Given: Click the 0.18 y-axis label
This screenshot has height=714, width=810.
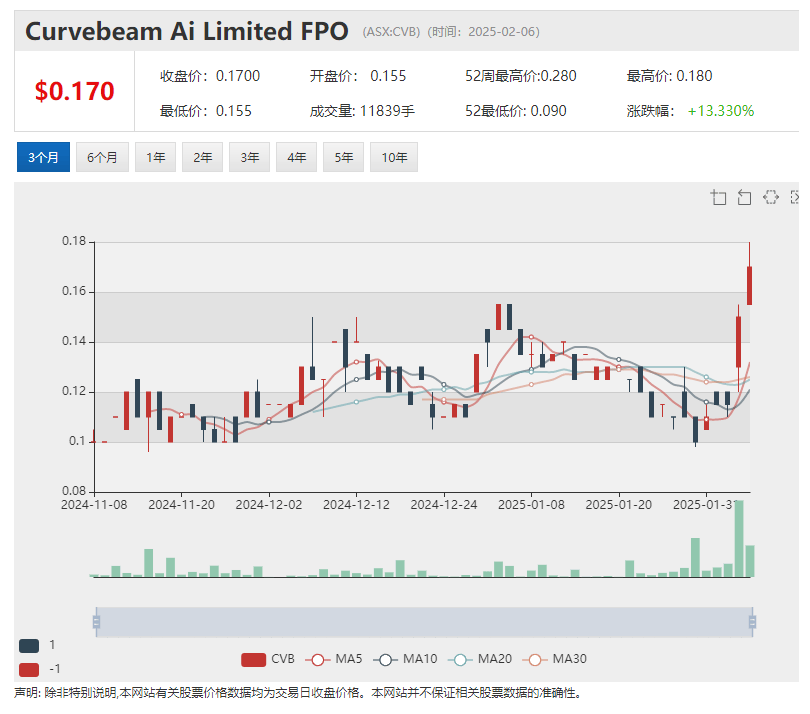Looking at the screenshot, I should [74, 241].
